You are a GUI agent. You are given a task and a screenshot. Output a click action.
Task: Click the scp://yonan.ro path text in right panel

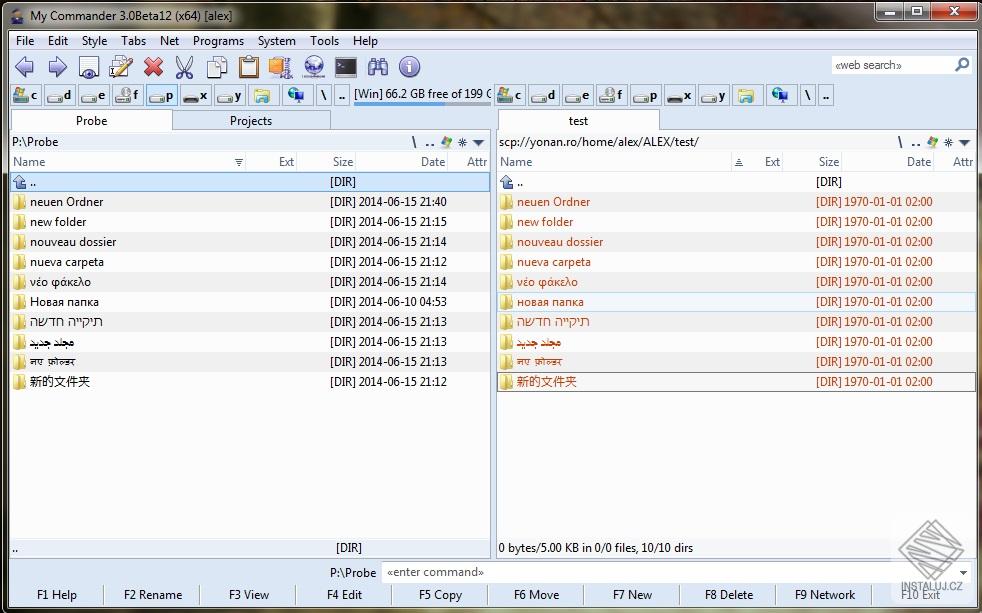coord(599,142)
